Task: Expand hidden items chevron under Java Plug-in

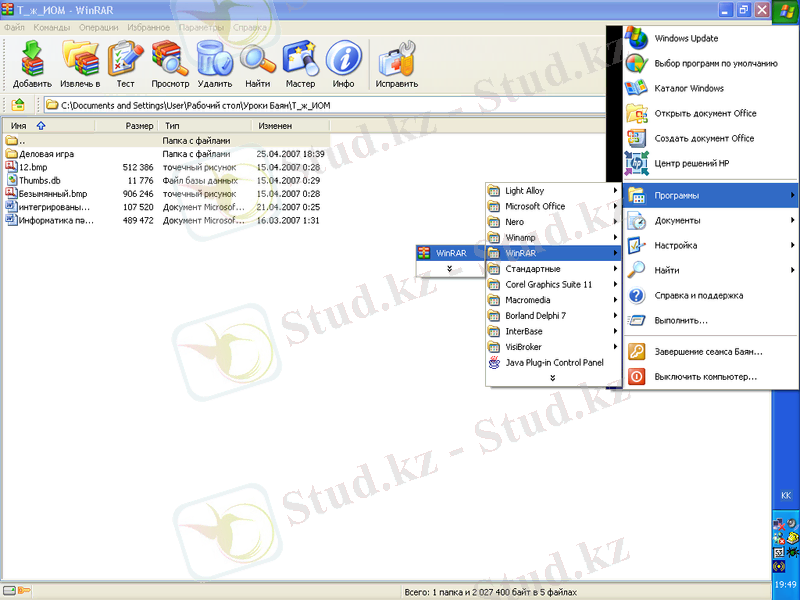Action: tap(551, 378)
